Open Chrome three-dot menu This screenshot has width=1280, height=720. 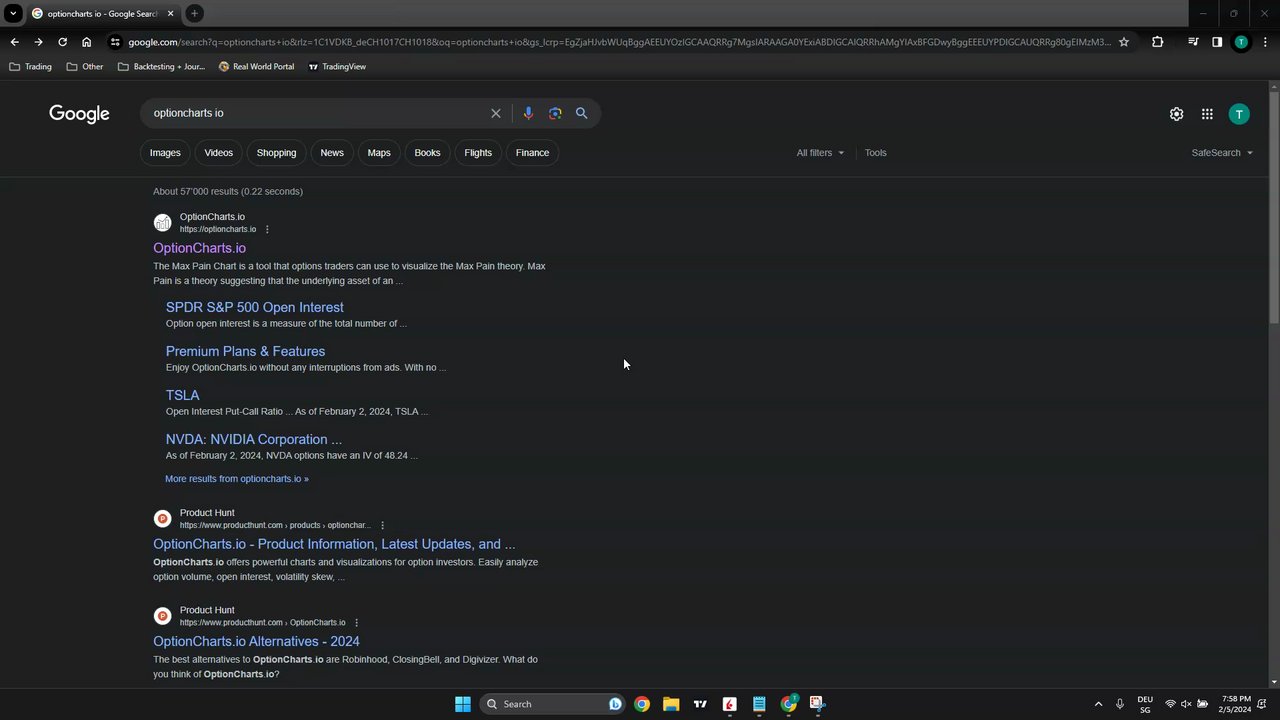click(x=1266, y=42)
